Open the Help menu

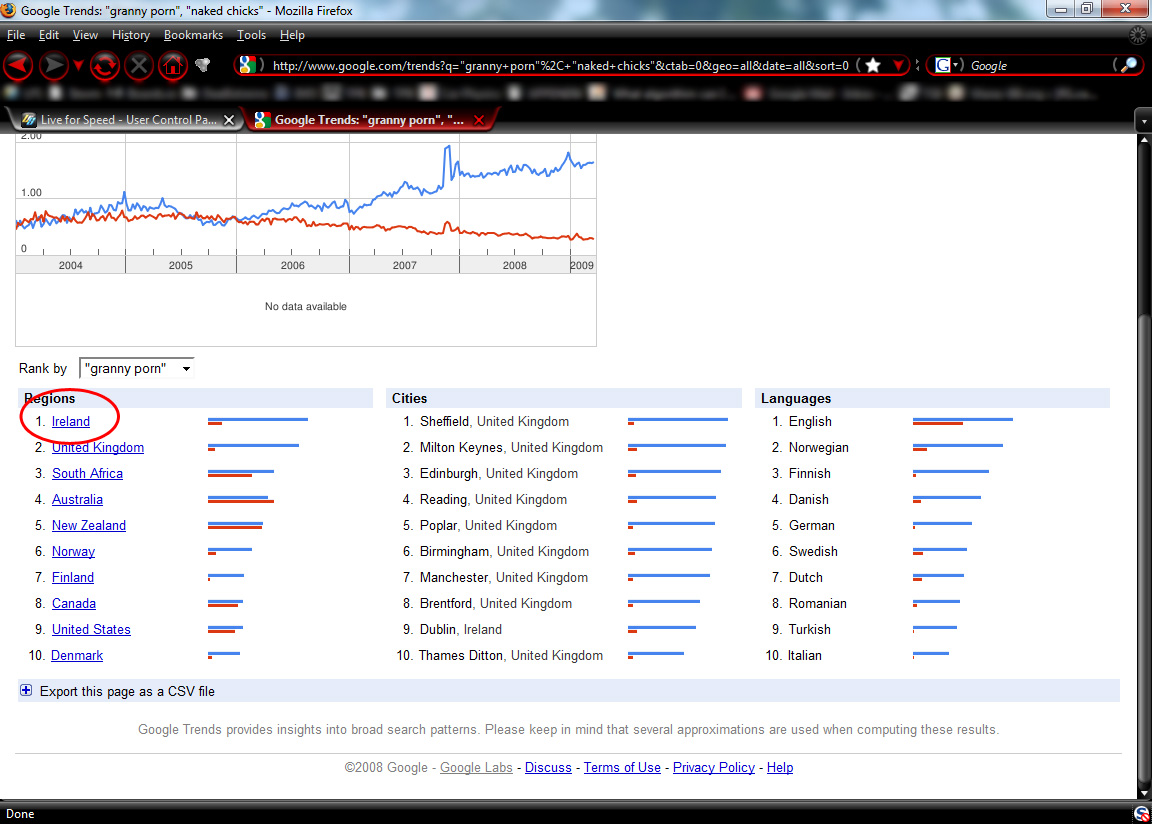coord(292,35)
